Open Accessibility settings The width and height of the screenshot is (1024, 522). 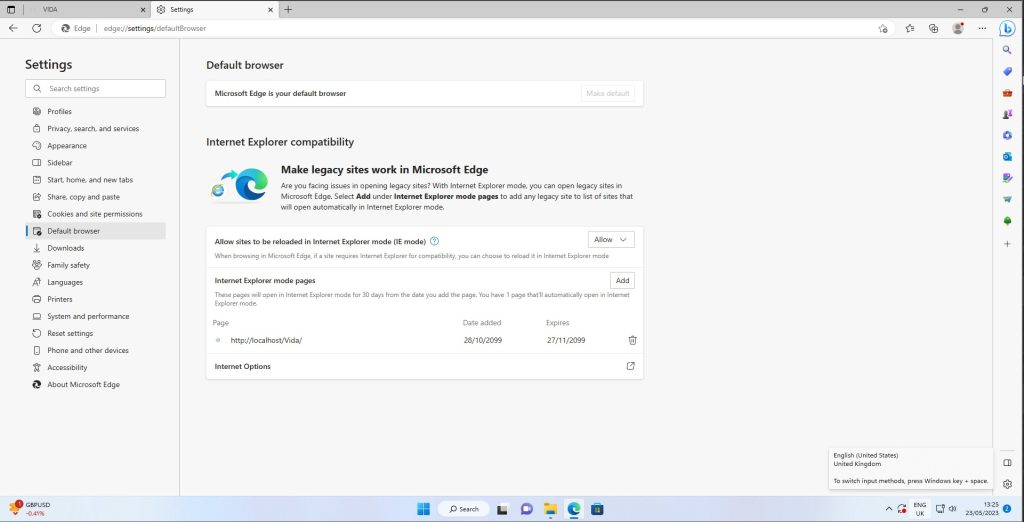tap(95, 367)
